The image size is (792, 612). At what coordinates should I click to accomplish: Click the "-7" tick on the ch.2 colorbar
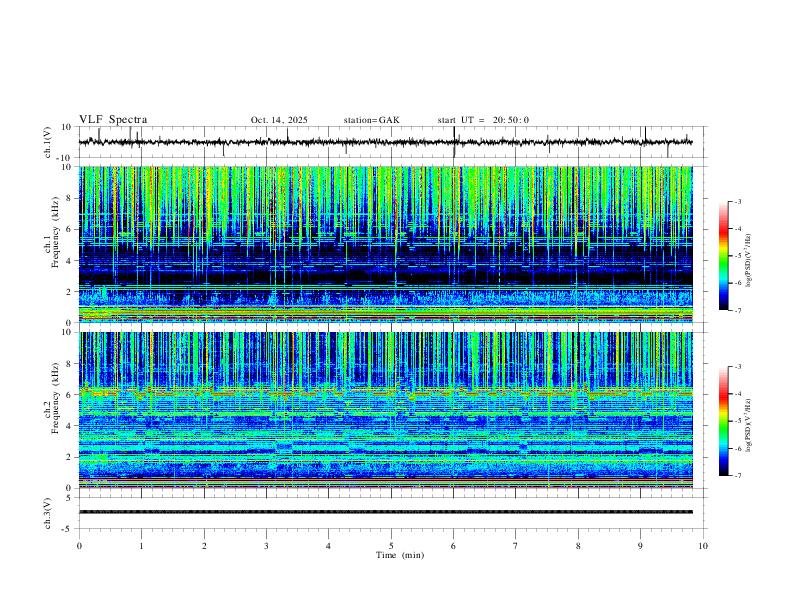click(x=738, y=476)
